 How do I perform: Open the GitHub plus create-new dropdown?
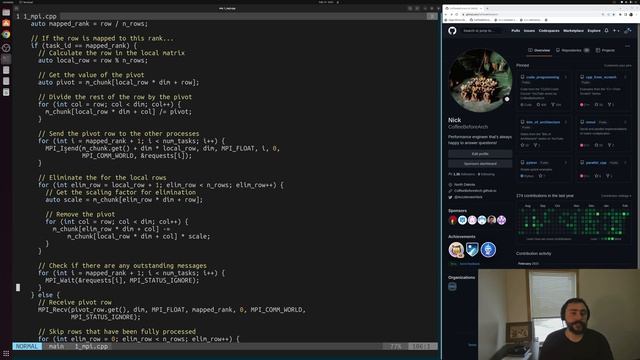616,31
